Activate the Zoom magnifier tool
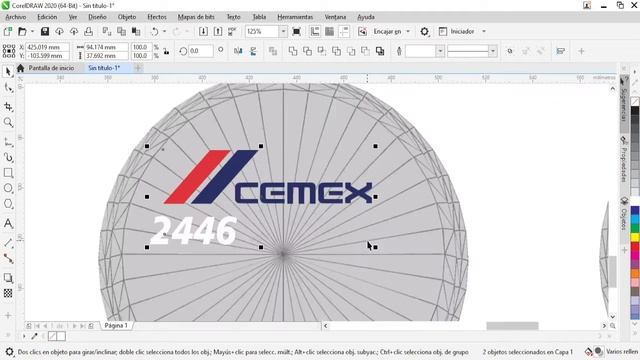The width and height of the screenshot is (640, 360). [8, 122]
